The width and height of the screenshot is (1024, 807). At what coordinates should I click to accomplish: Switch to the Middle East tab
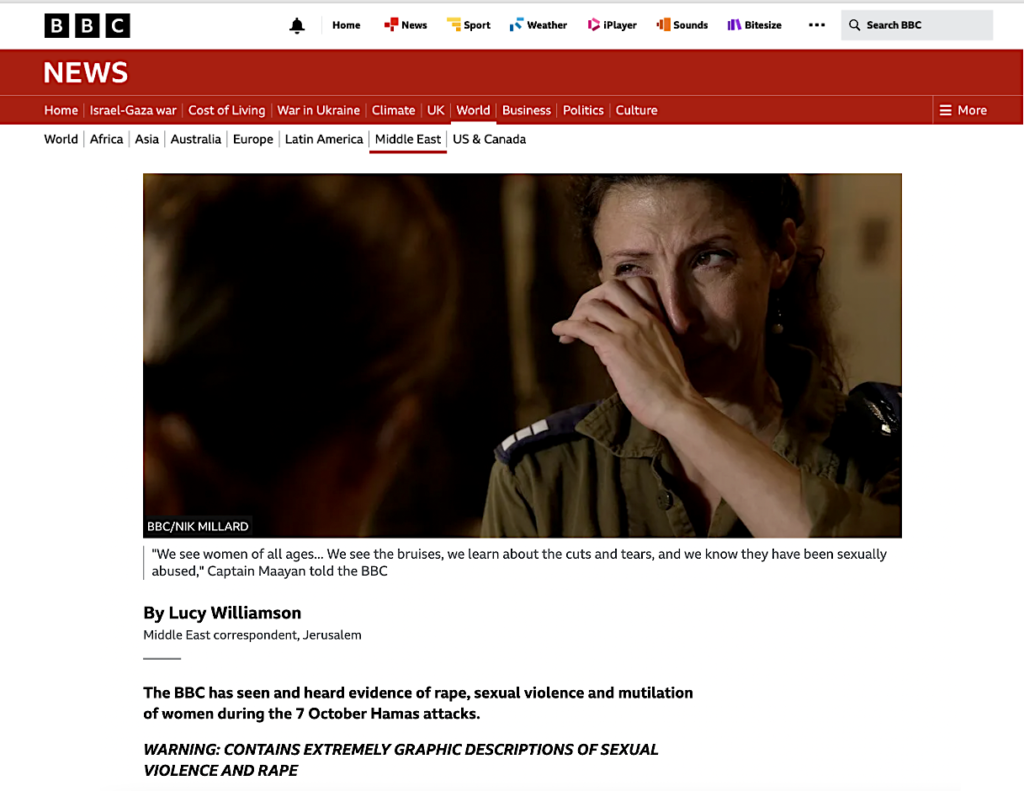408,139
